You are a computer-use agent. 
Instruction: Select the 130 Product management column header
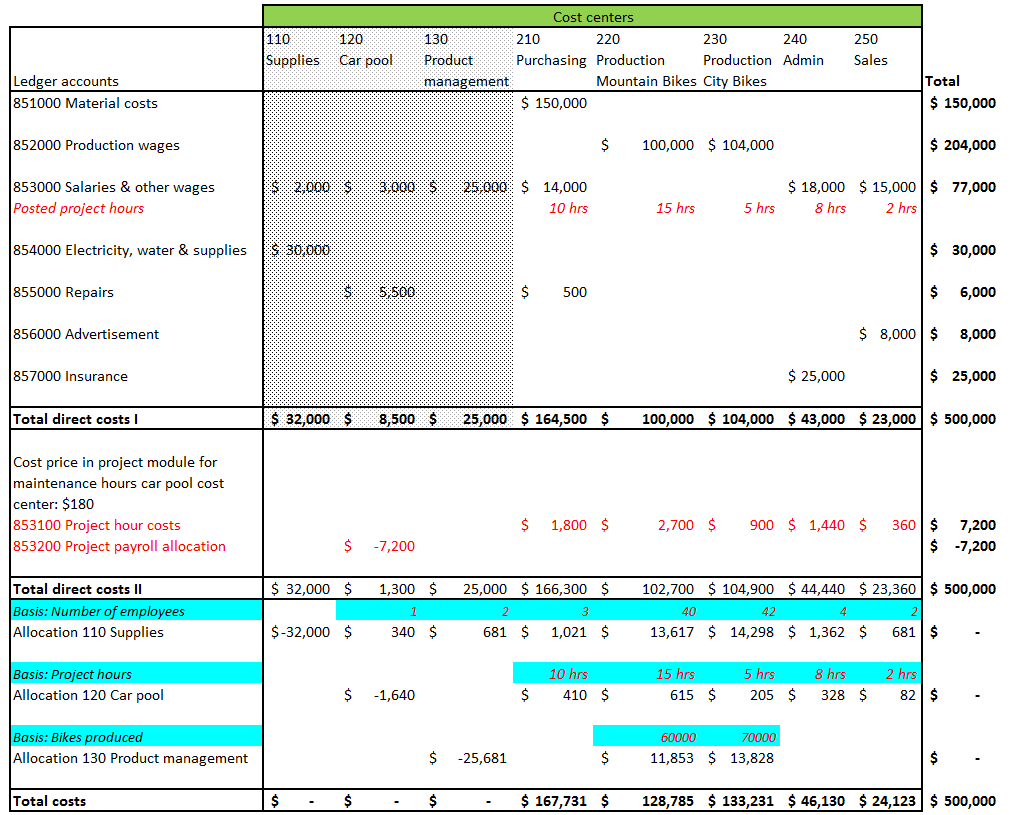point(466,60)
